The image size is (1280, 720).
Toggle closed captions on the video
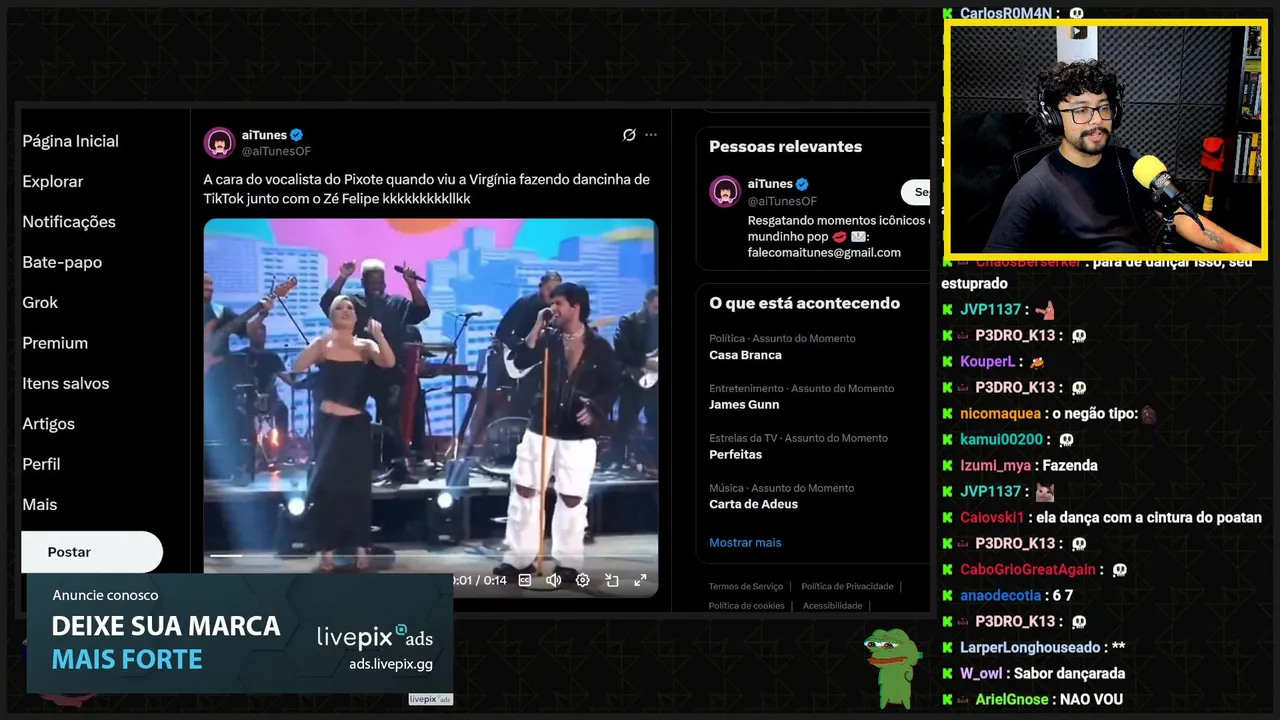[525, 580]
